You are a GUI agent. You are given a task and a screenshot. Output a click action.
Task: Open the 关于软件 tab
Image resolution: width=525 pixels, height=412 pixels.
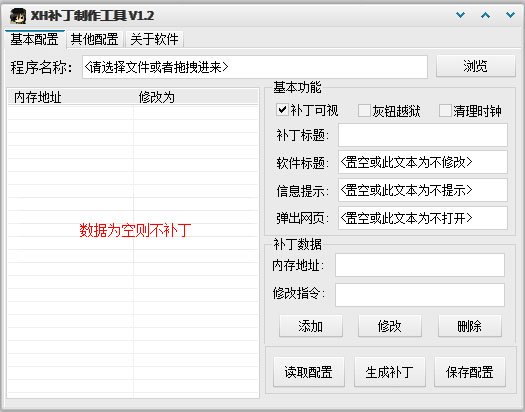click(154, 39)
